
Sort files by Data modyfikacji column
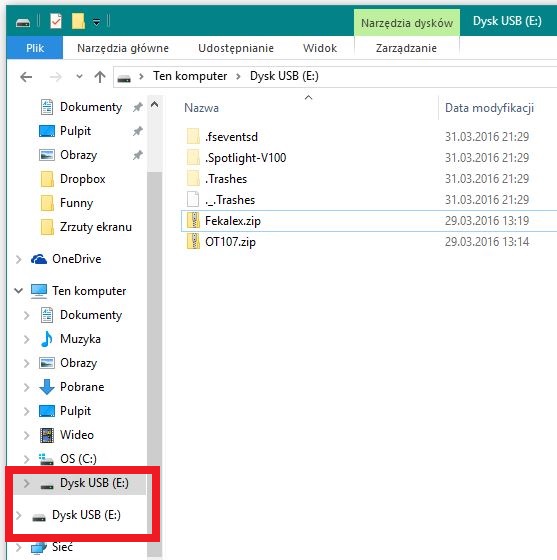[489, 108]
